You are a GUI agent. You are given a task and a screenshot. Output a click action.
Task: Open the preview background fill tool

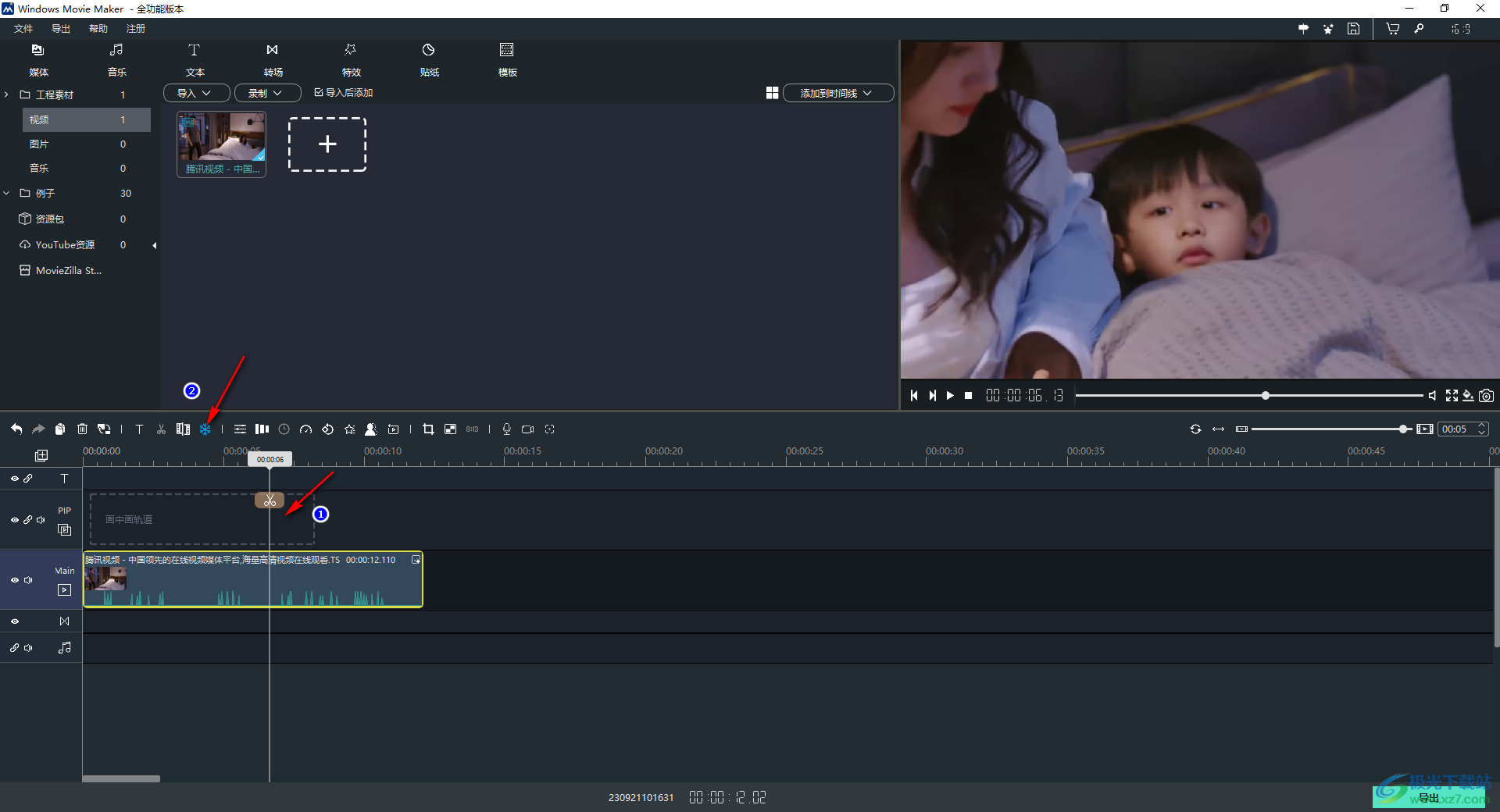tap(1469, 396)
